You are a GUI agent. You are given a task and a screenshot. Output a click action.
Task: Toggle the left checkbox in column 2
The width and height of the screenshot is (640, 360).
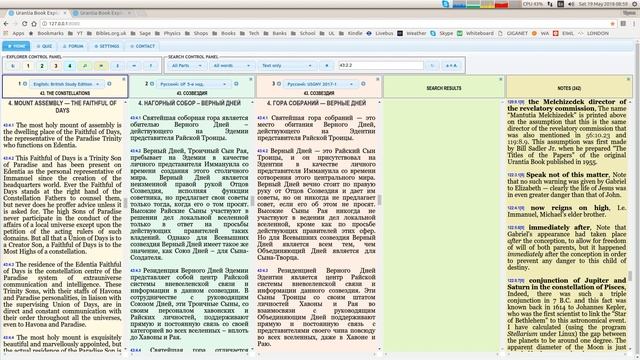151,84
